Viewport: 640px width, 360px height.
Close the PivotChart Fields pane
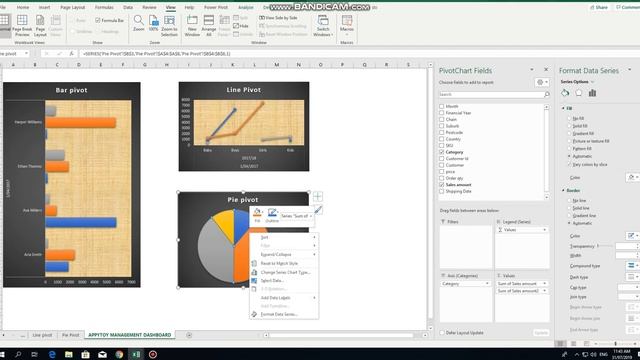point(546,70)
